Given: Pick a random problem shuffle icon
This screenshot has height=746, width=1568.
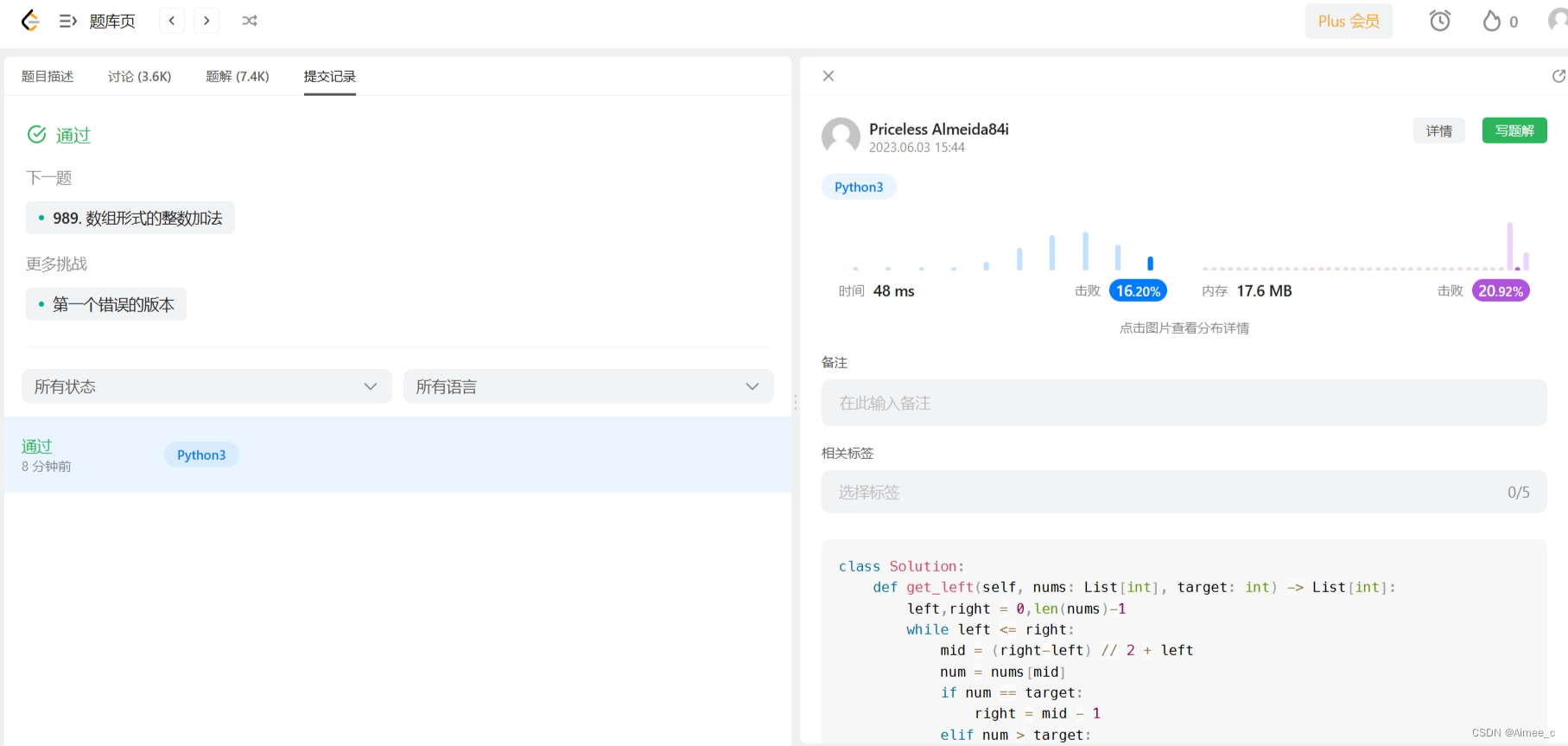Looking at the screenshot, I should coord(250,21).
